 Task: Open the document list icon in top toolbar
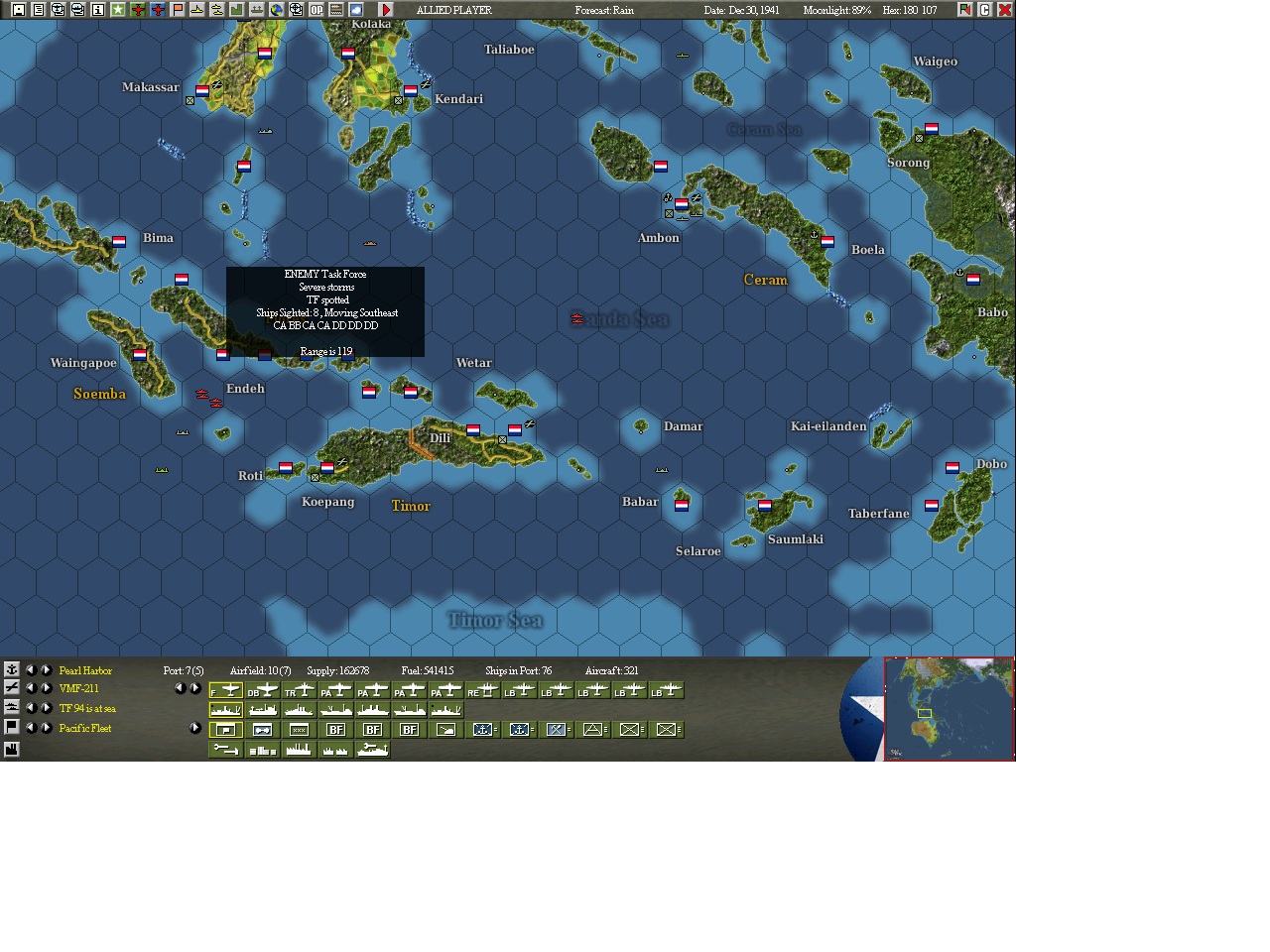[x=39, y=10]
